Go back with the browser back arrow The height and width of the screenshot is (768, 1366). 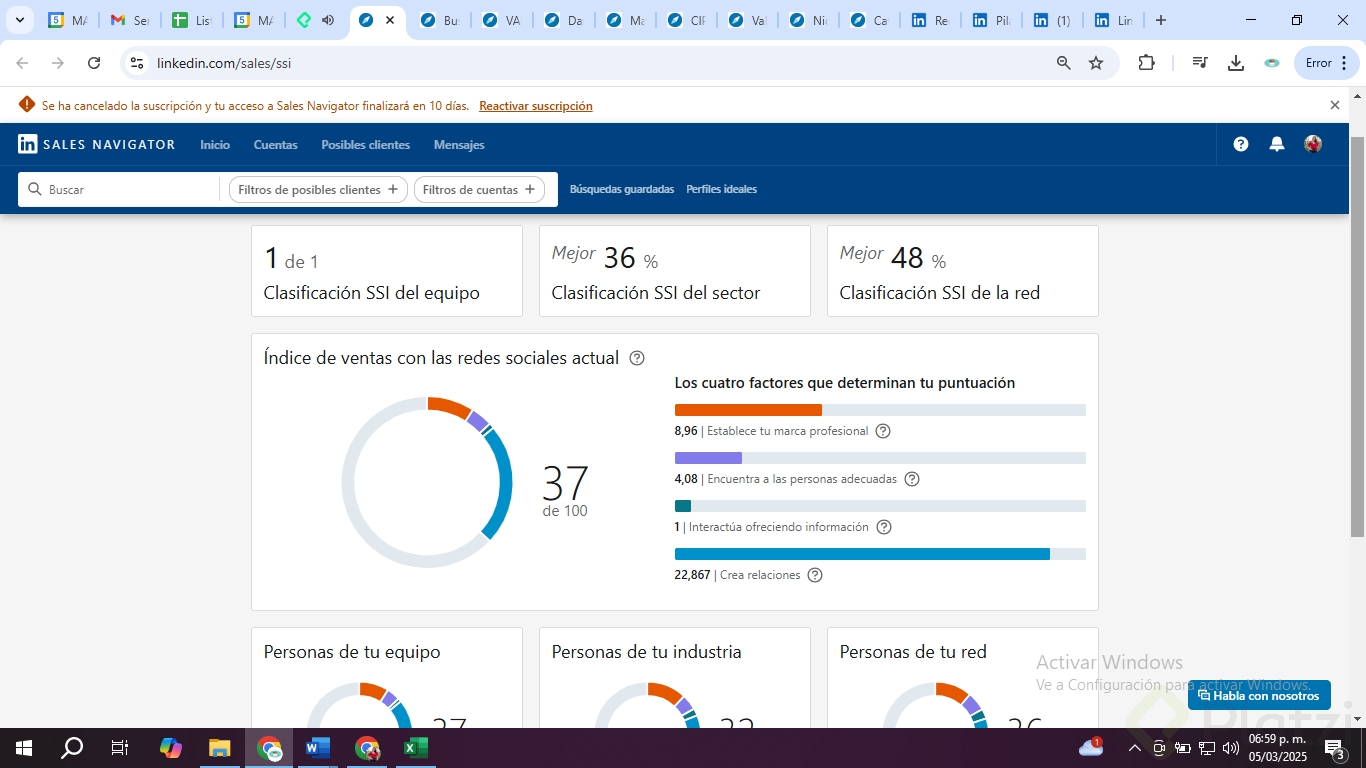pyautogui.click(x=22, y=63)
